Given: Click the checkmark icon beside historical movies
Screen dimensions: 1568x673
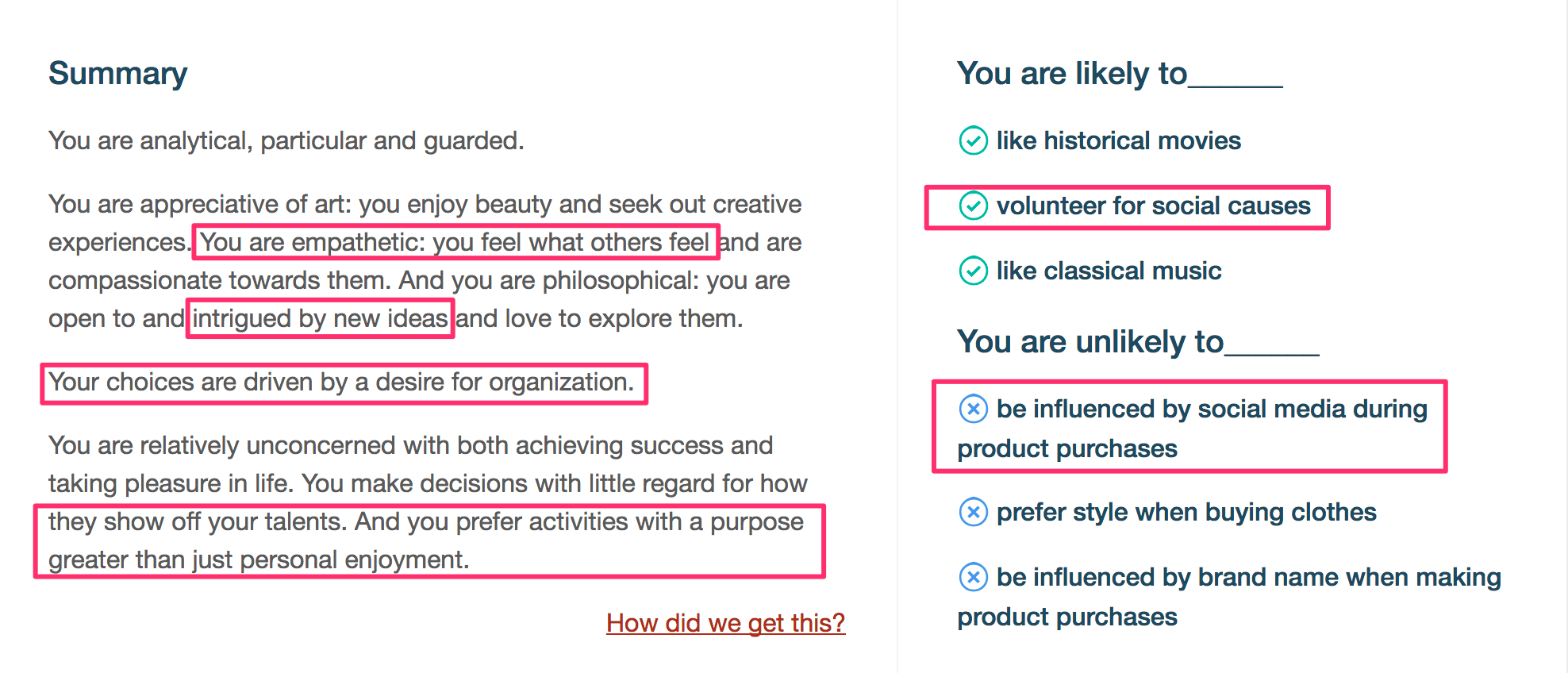Looking at the screenshot, I should (974, 140).
